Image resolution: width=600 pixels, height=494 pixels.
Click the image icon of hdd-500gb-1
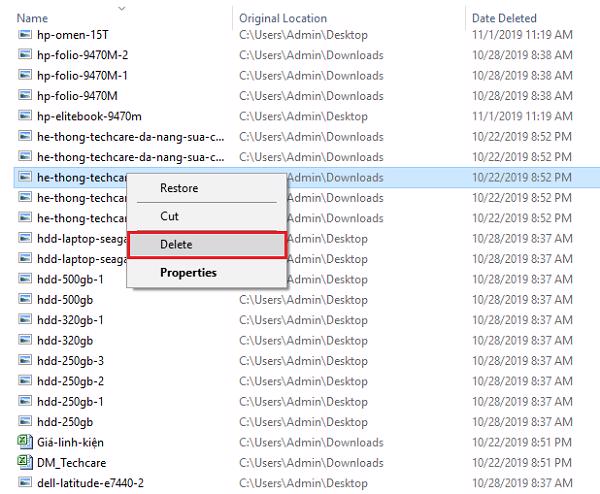point(25,279)
